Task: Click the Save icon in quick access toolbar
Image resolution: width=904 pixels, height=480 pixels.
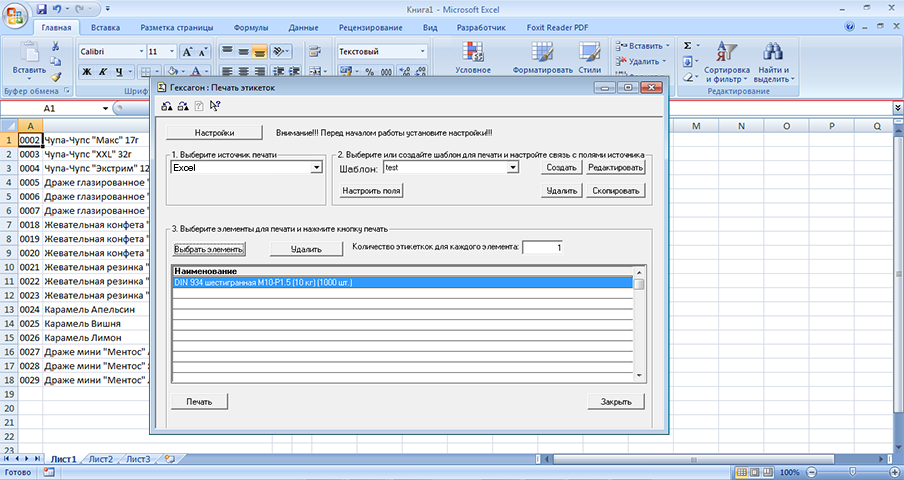Action: [x=41, y=8]
